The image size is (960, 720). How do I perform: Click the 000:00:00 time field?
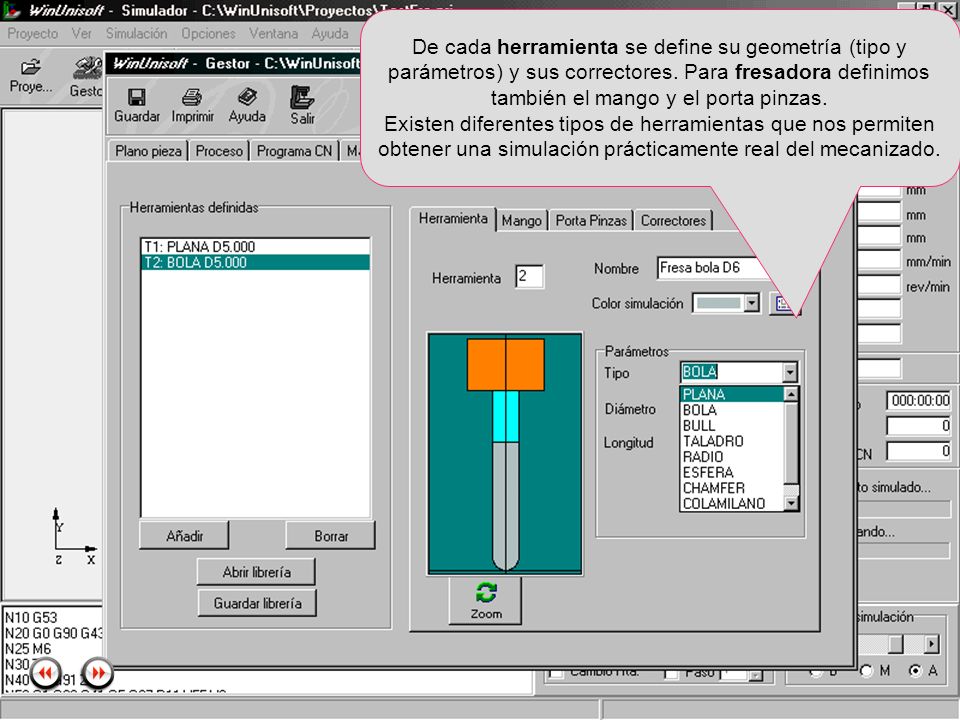tap(919, 400)
